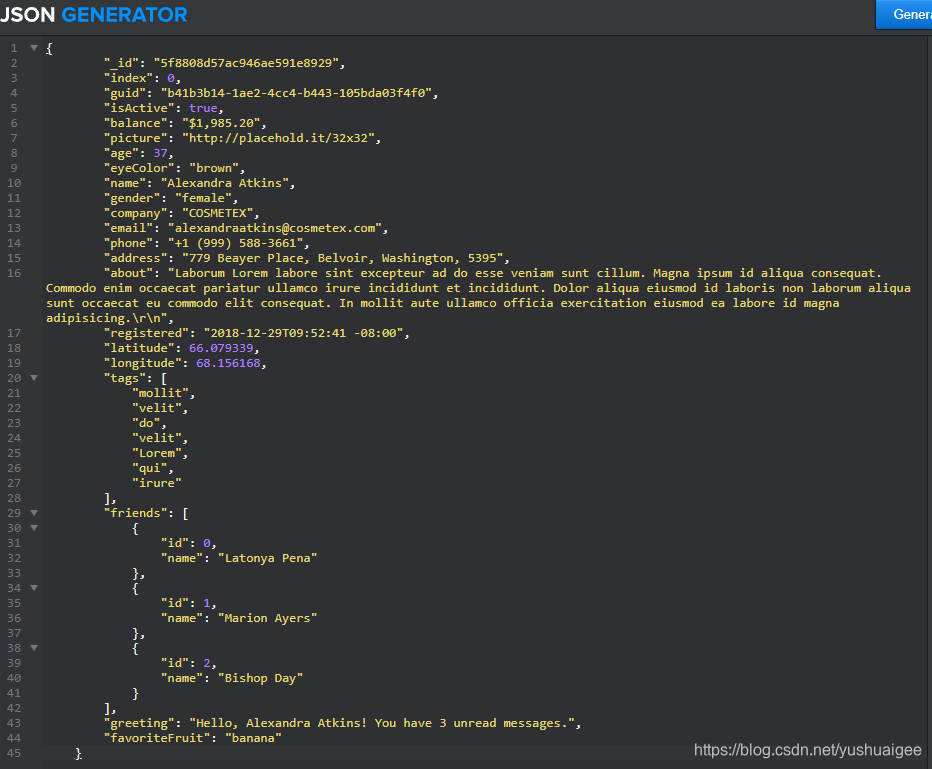
Task: Collapse the root object fold arrow on line 1
Action: (x=34, y=48)
